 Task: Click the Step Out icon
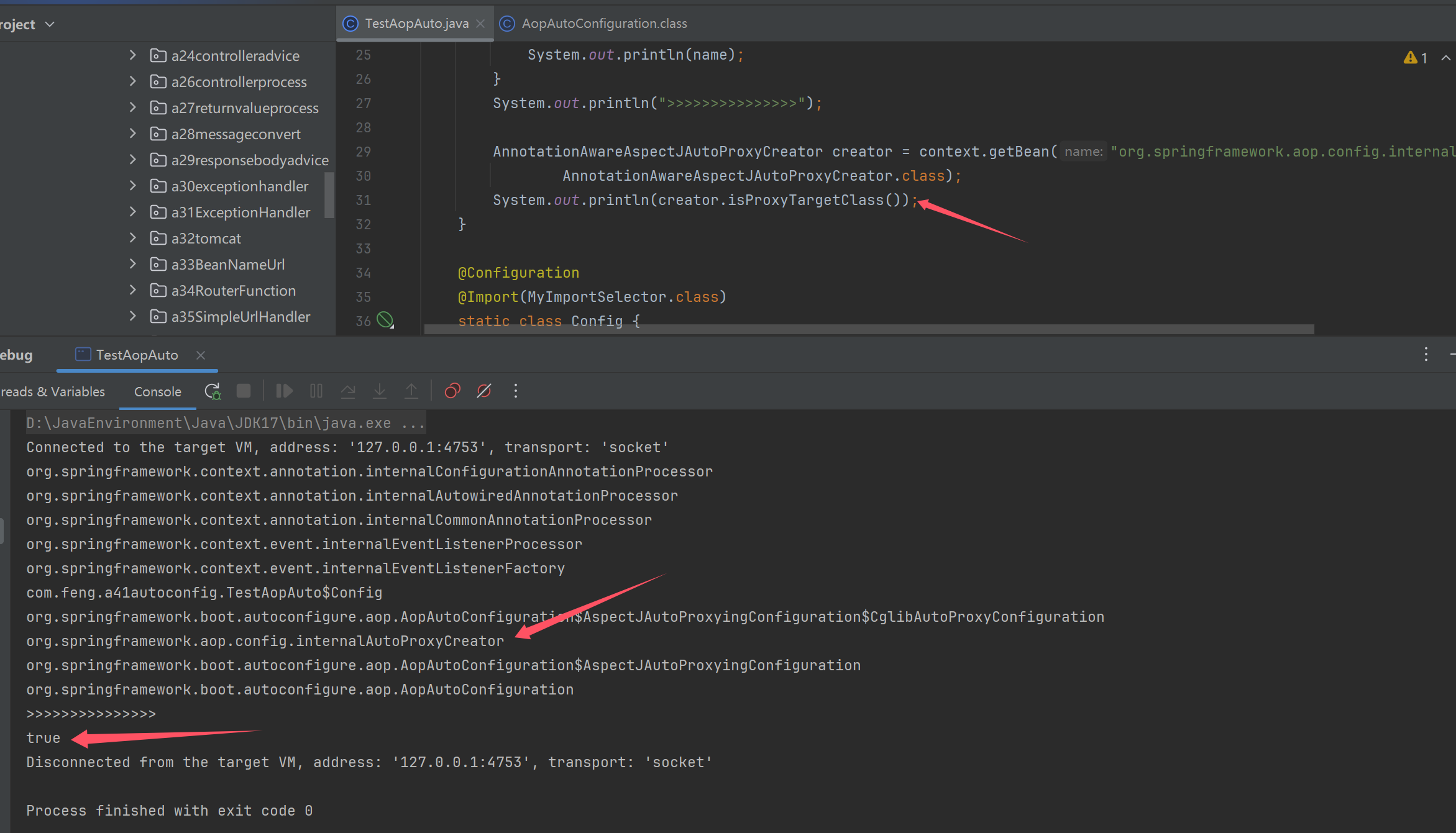[x=411, y=391]
